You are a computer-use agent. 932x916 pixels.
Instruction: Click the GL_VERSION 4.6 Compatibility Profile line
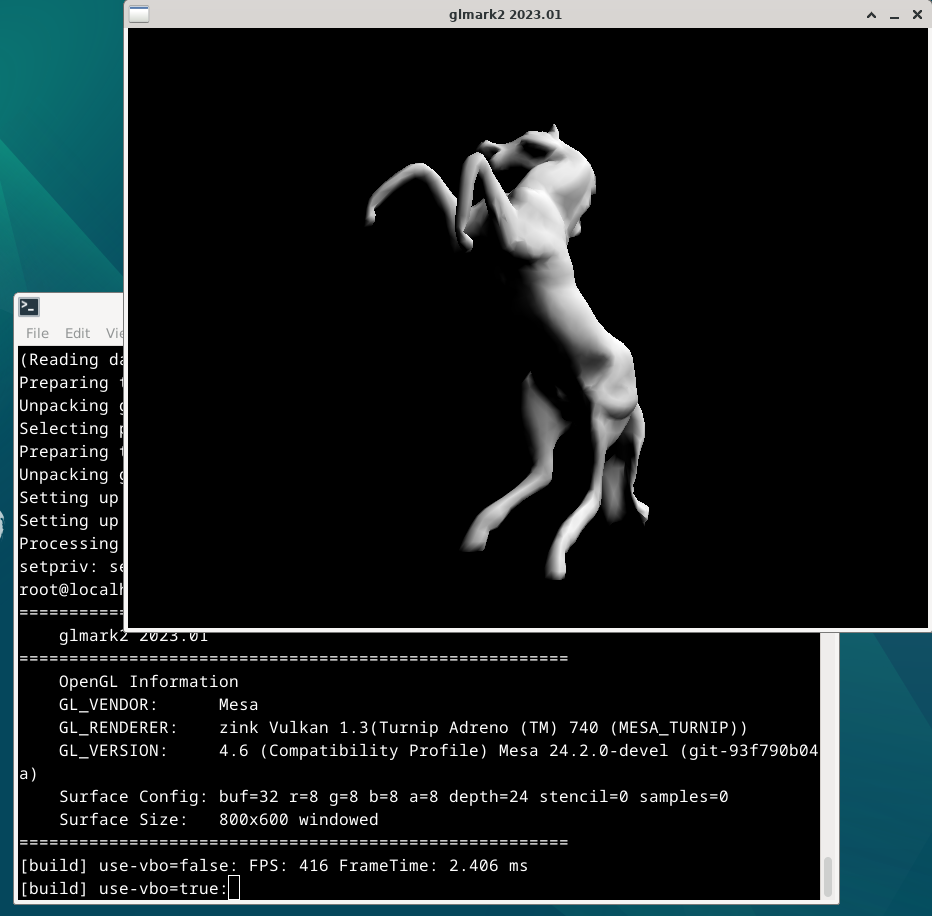coord(438,751)
